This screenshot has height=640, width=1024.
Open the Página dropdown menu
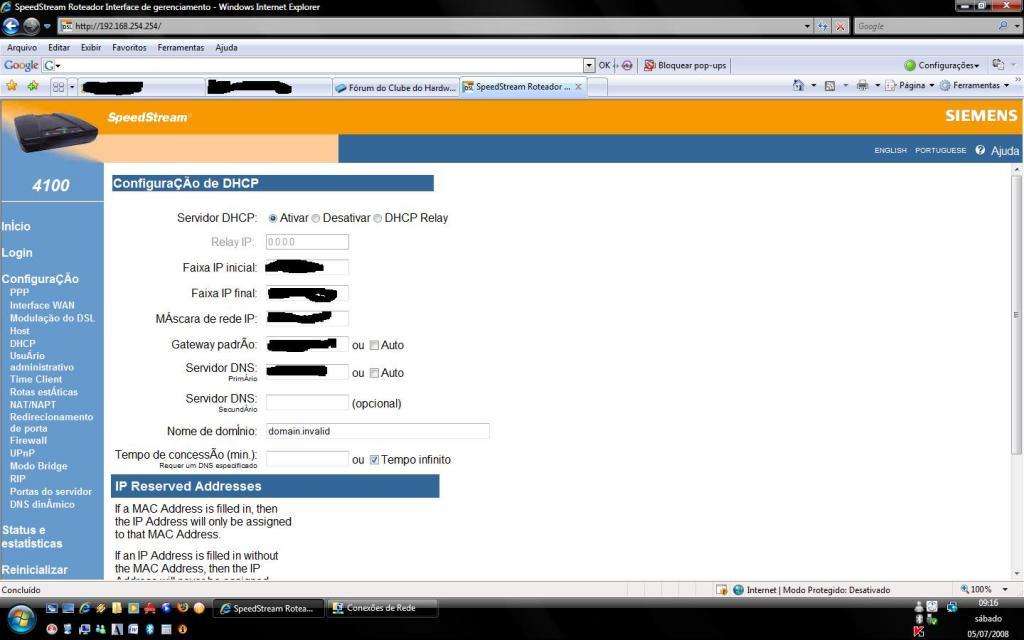[x=910, y=86]
